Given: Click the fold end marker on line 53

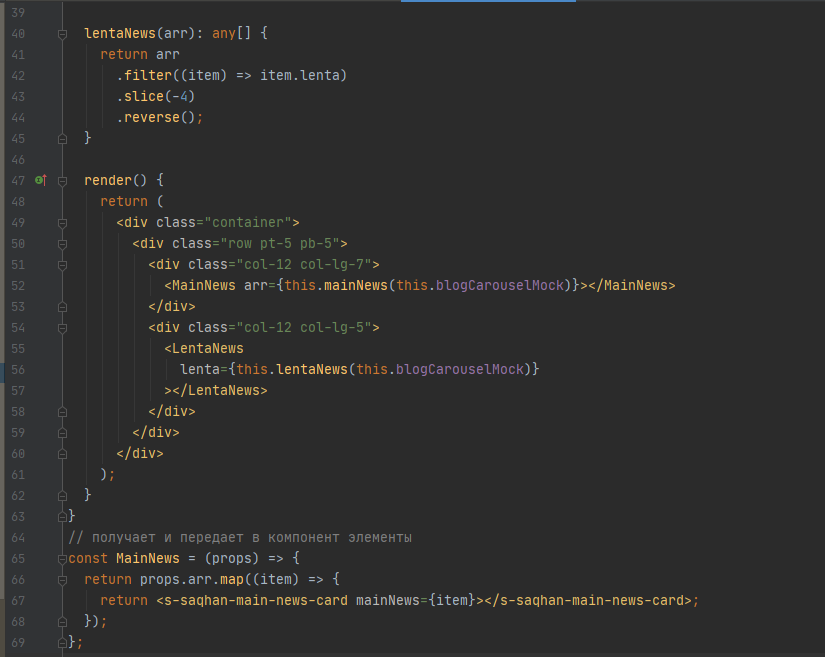Looking at the screenshot, I should [x=62, y=307].
